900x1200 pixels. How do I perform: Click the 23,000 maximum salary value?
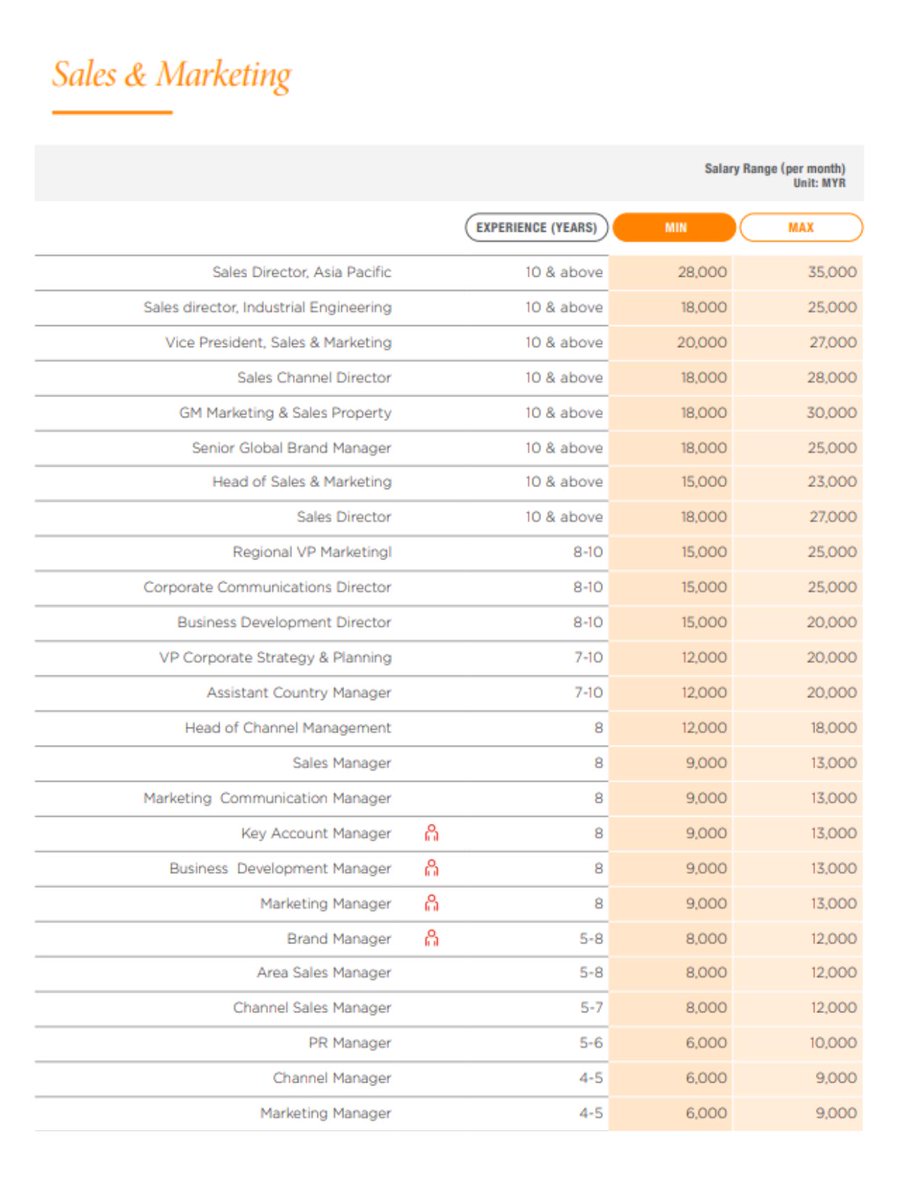(x=832, y=481)
